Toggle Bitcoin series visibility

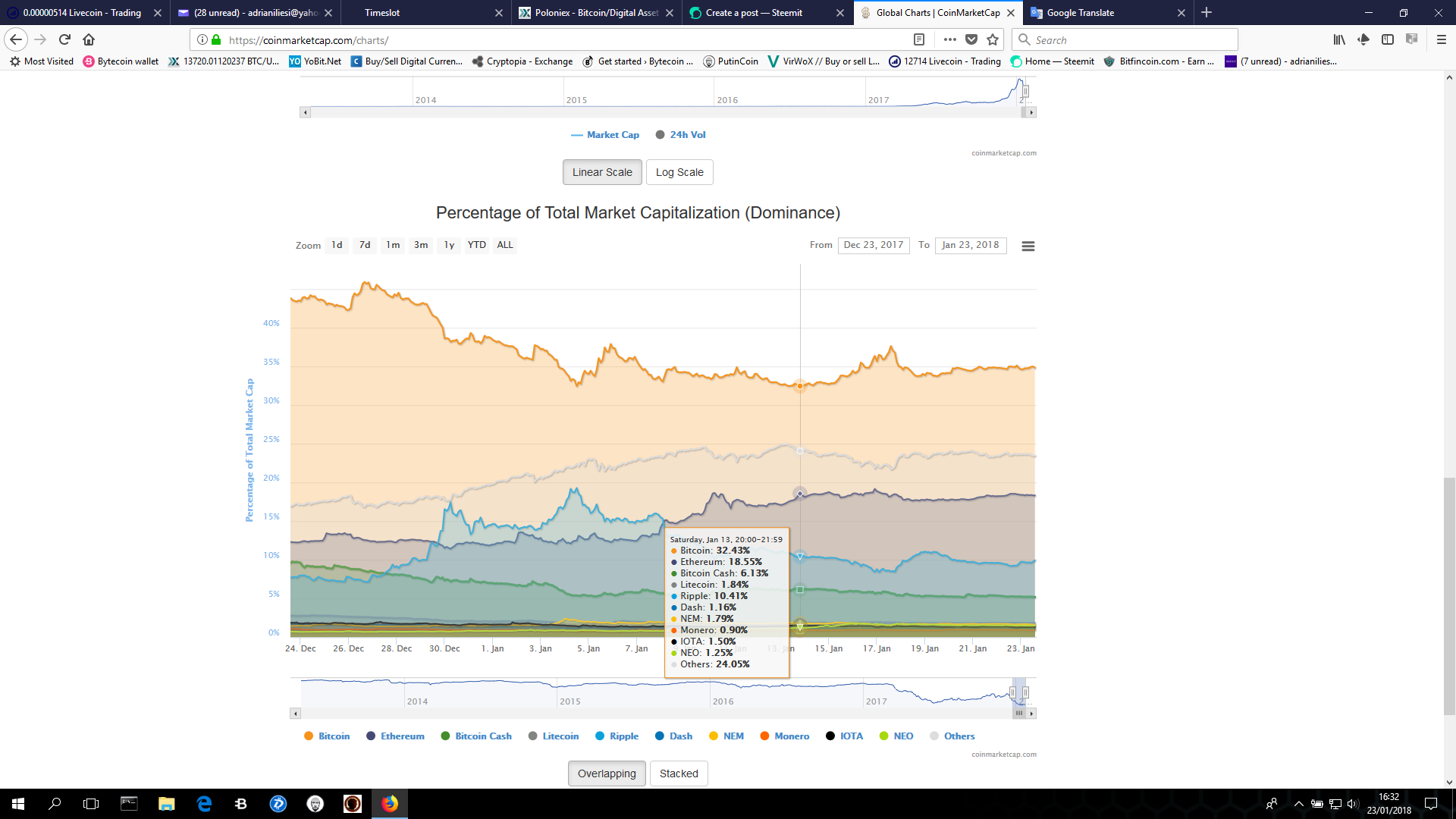[x=327, y=736]
